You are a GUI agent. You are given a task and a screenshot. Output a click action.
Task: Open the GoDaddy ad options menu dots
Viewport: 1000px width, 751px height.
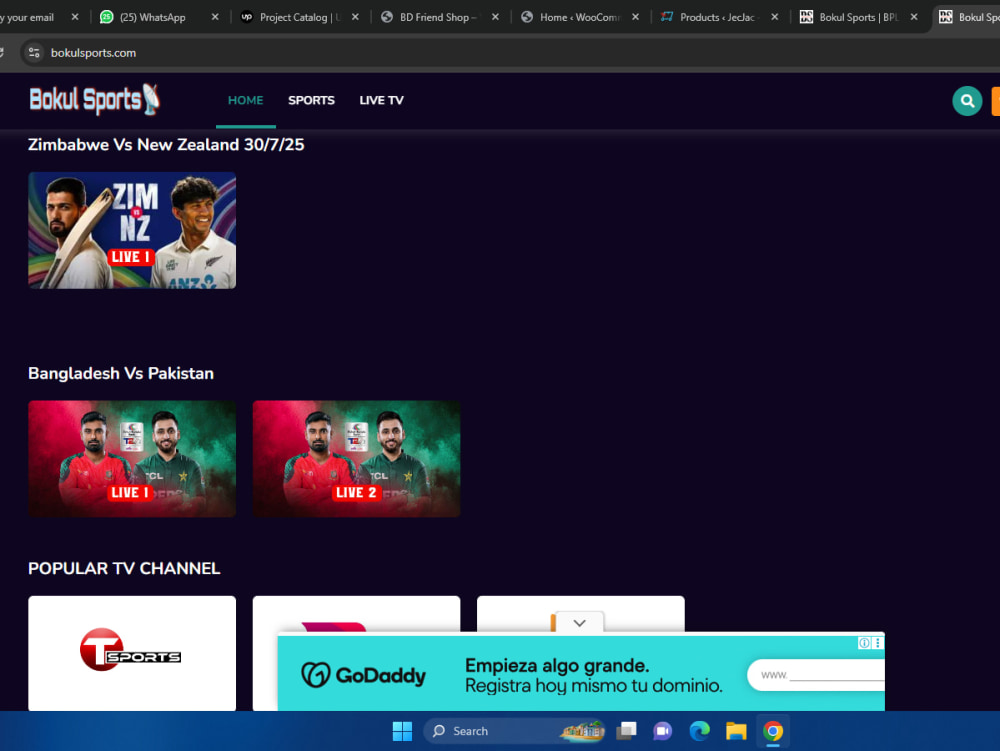coord(878,643)
